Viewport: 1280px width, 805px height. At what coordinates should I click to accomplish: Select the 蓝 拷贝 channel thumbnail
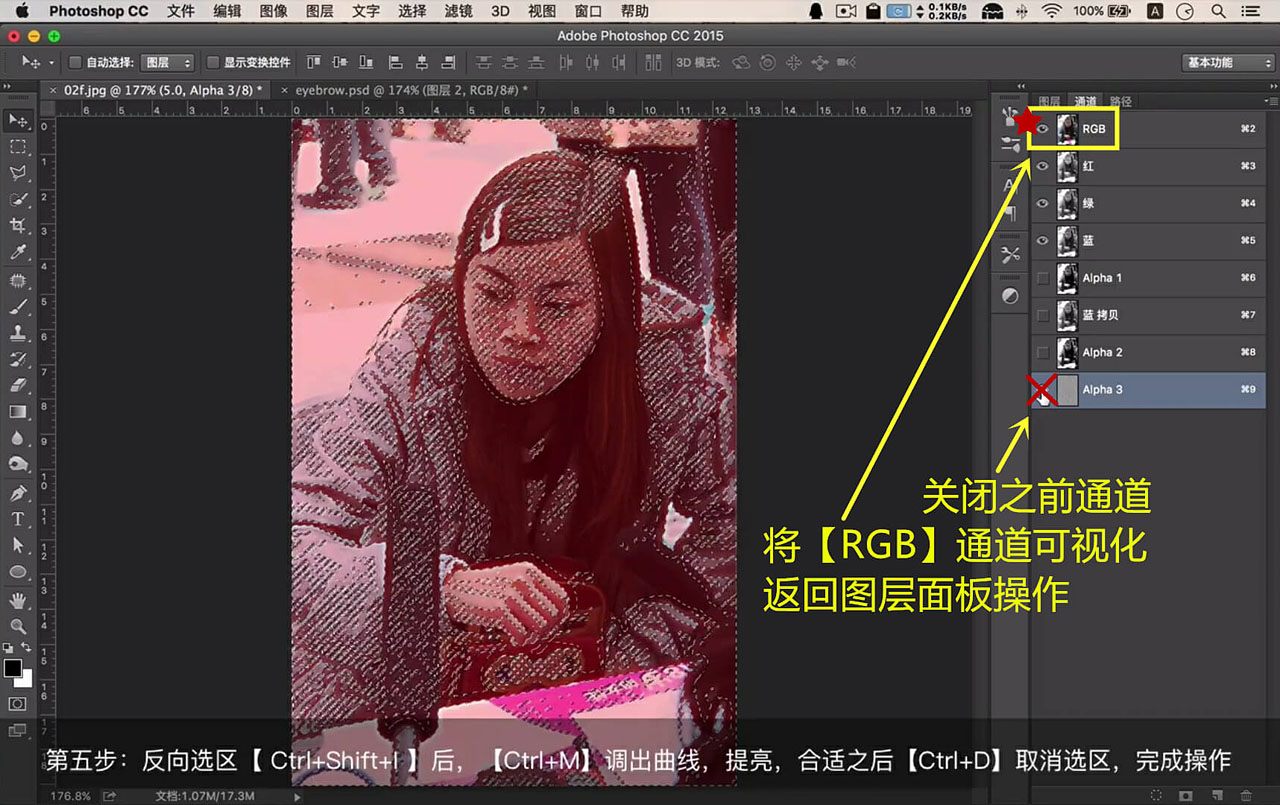[x=1067, y=315]
